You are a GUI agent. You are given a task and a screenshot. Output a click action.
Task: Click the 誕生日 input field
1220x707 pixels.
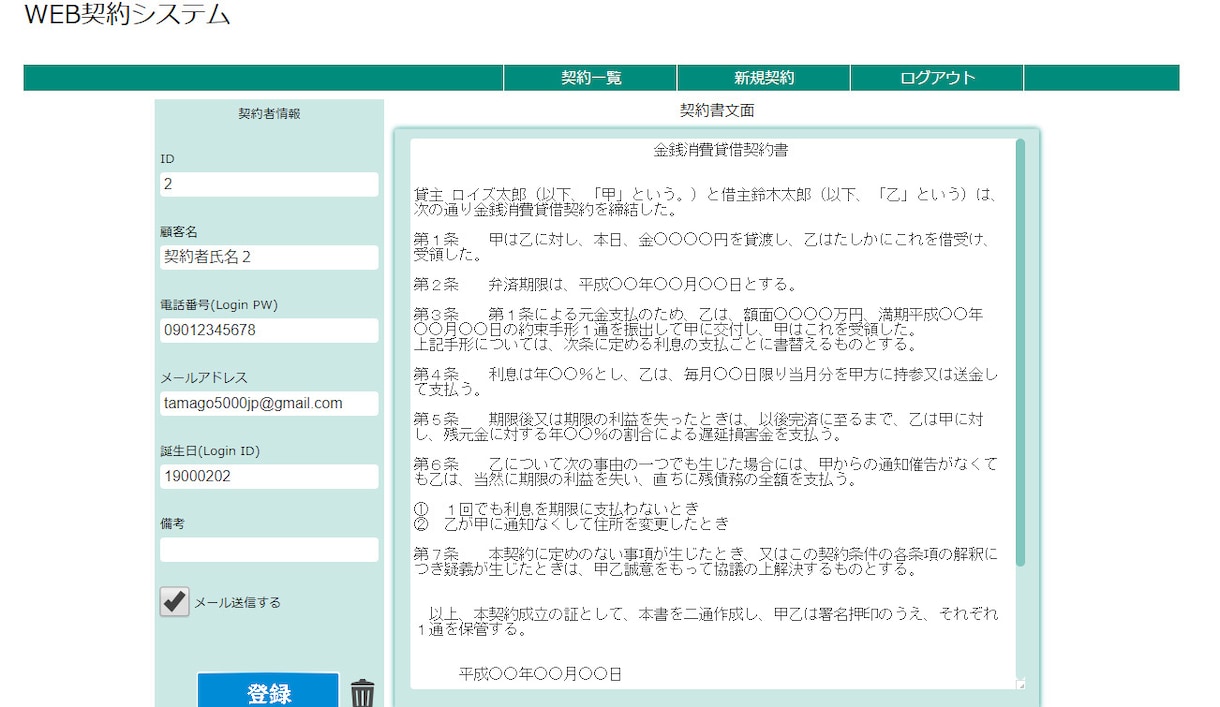[x=269, y=476]
